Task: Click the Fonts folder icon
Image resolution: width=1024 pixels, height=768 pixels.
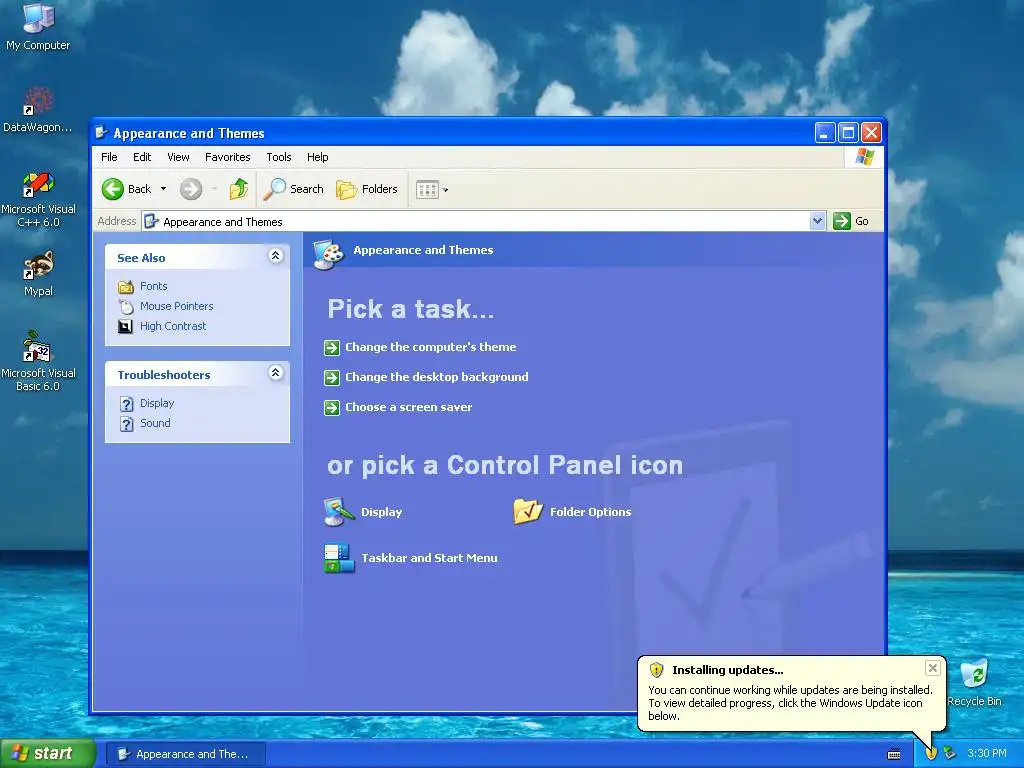Action: click(x=126, y=287)
